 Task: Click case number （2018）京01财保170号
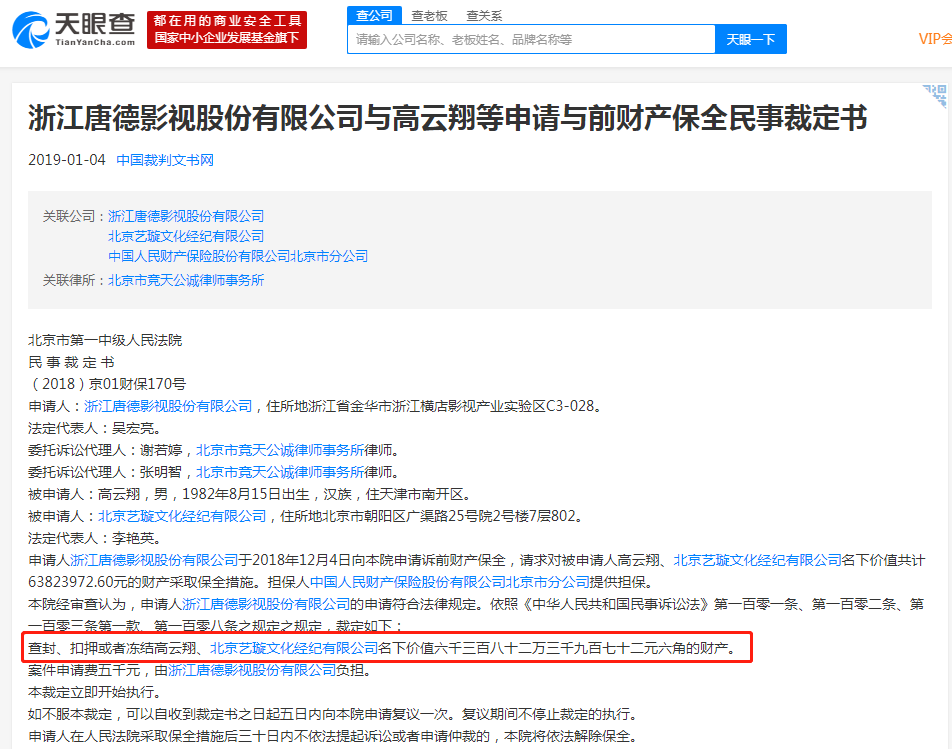pos(107,384)
